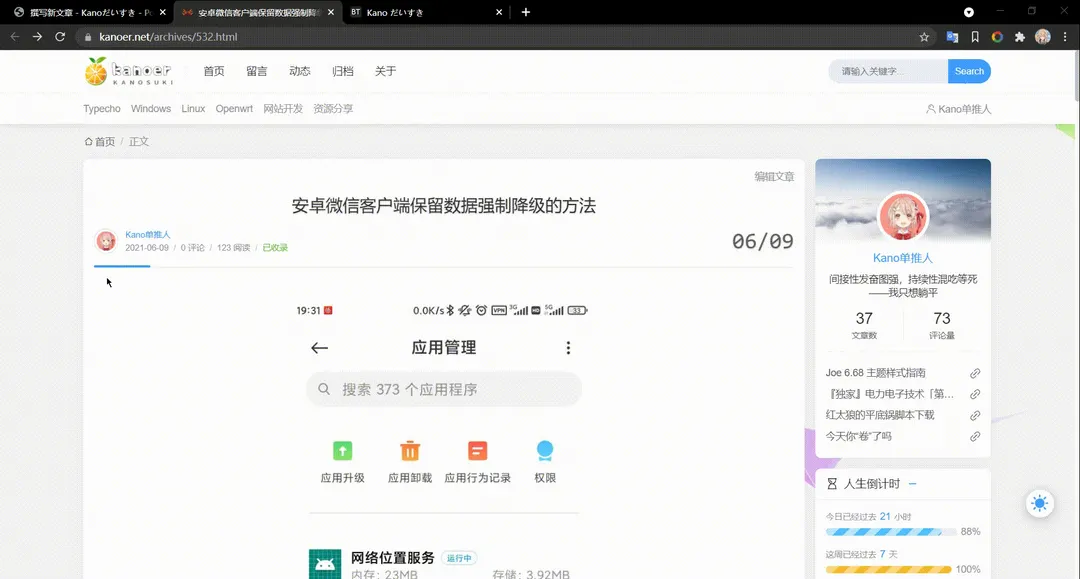Open the tab search dropdown arrow
Screen dimensions: 1080x579
pos(968,12)
